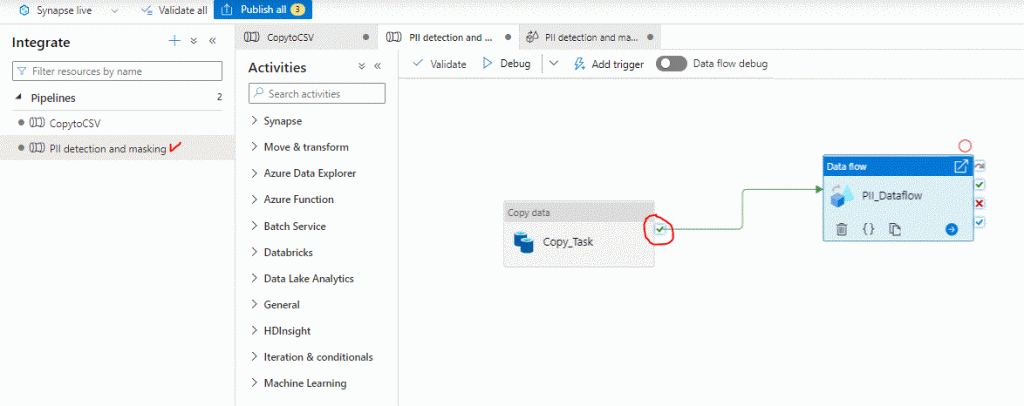View PII_Dataflow code via braces icon
The height and width of the screenshot is (406, 1024).
869,229
